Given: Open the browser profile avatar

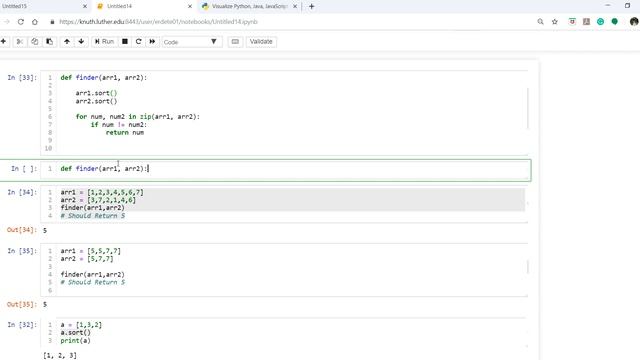Looking at the screenshot, I should (x=634, y=22).
